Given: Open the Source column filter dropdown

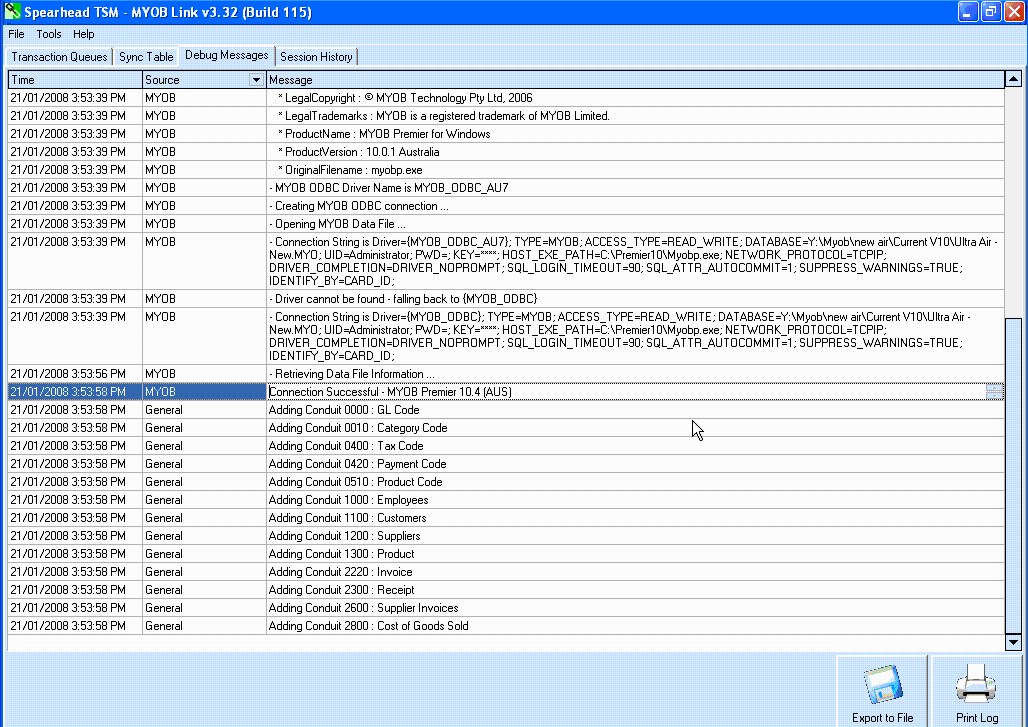Looking at the screenshot, I should (x=256, y=80).
